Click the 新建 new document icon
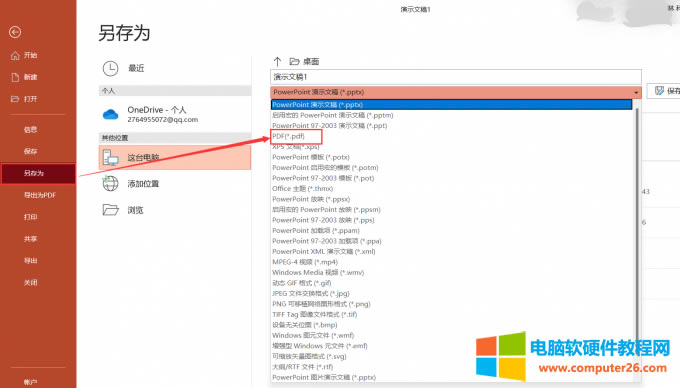Screen dimensions: 680x388 pos(15,77)
